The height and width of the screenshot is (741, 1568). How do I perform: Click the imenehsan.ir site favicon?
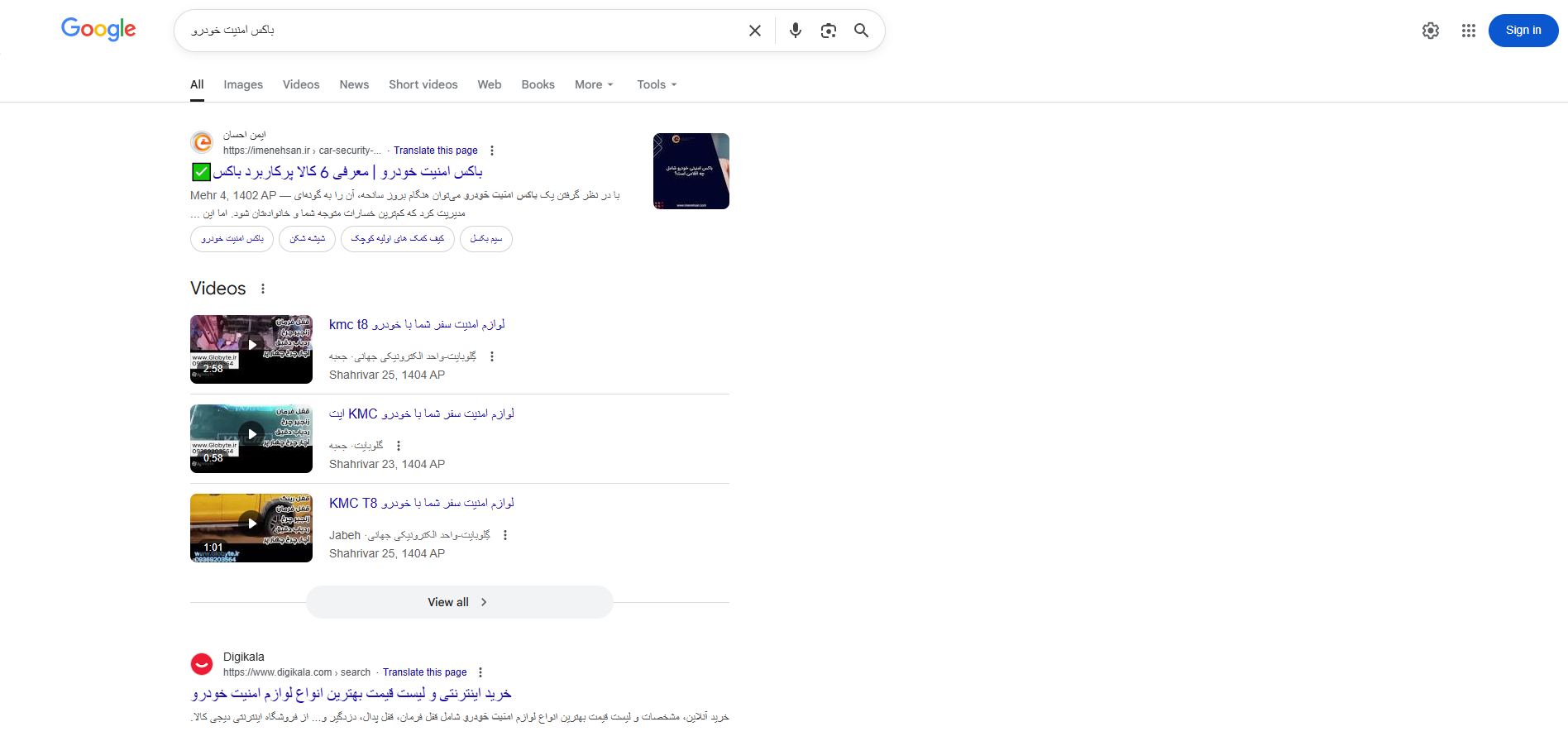202,142
